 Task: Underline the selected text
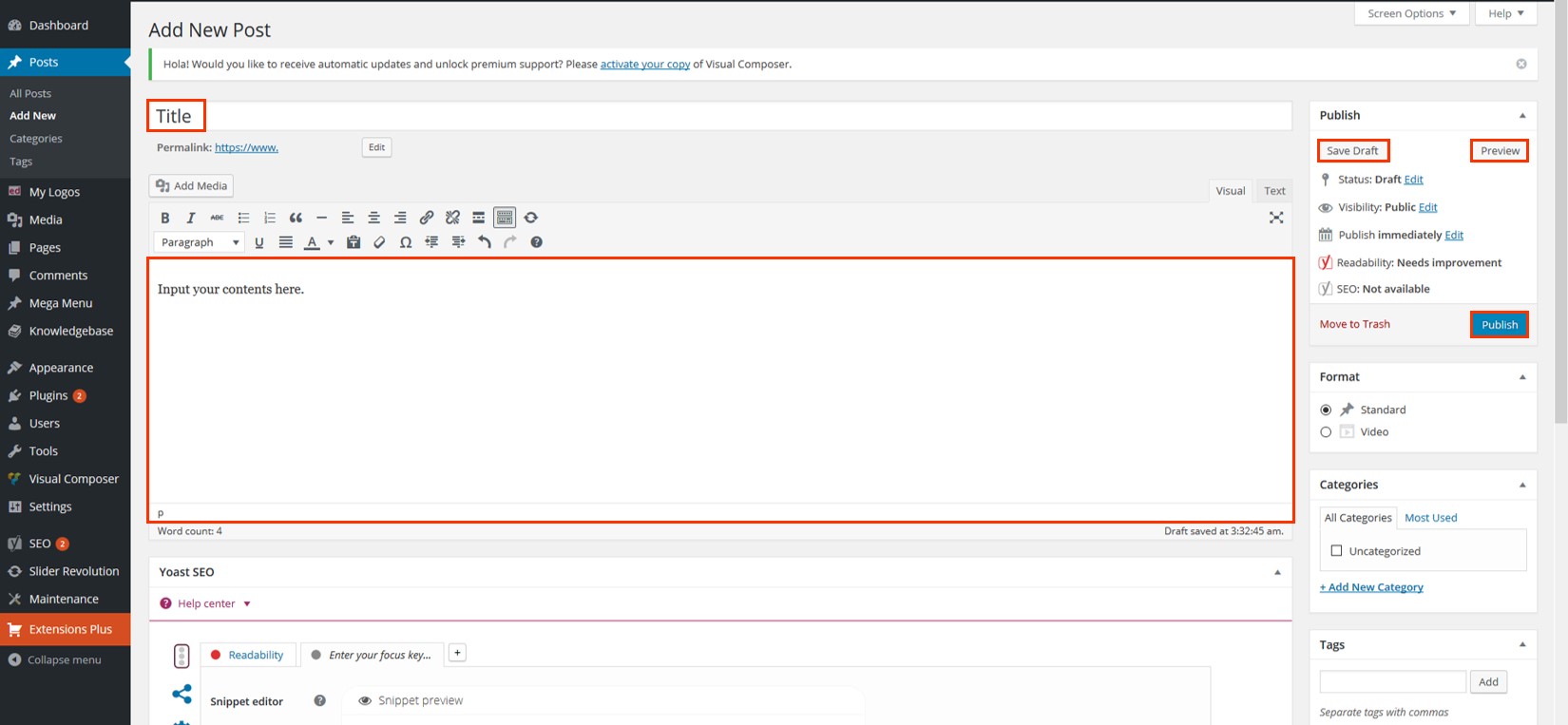point(259,242)
